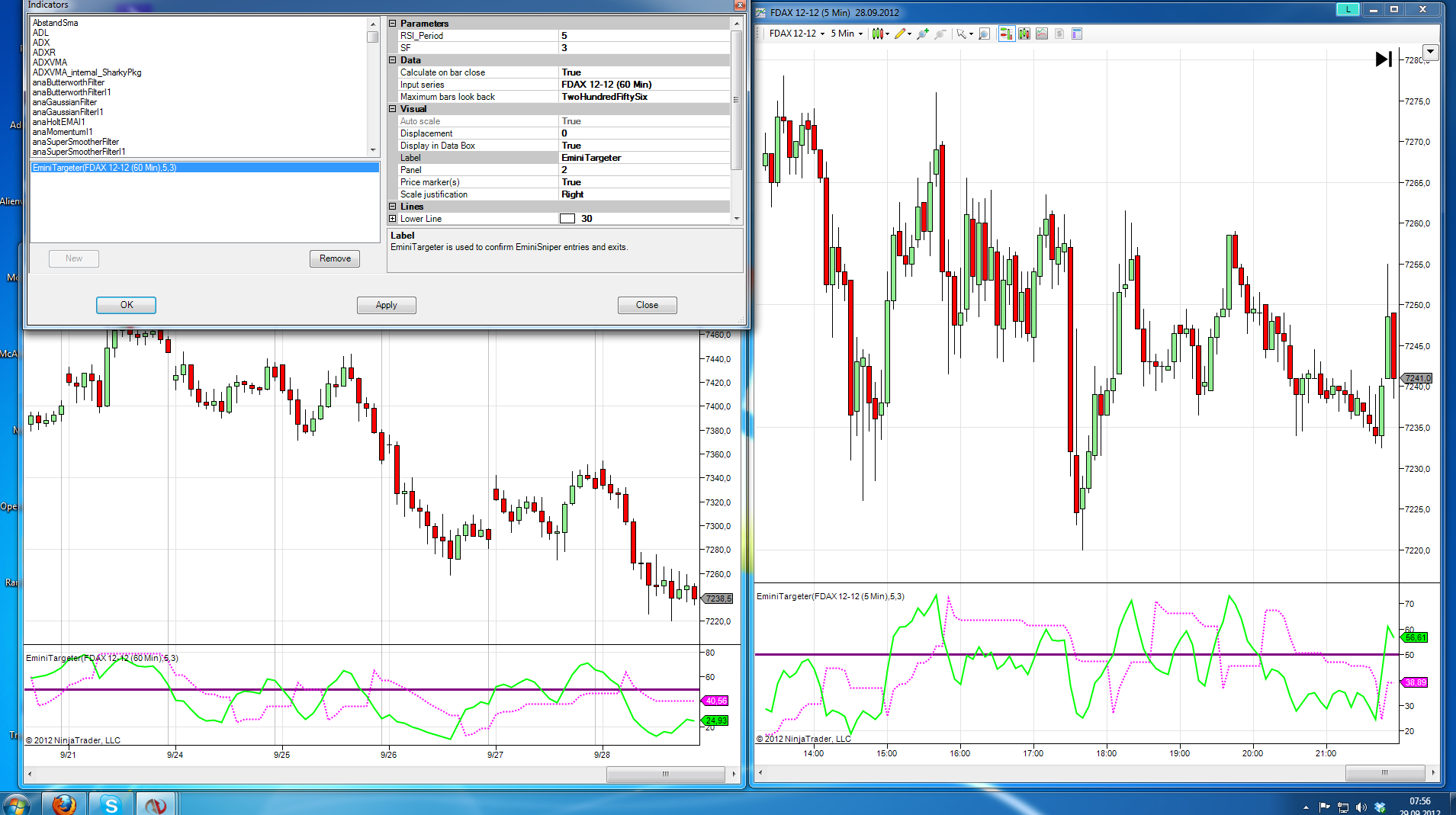Open Skype from the taskbar
This screenshot has height=815, width=1456.
111,804
